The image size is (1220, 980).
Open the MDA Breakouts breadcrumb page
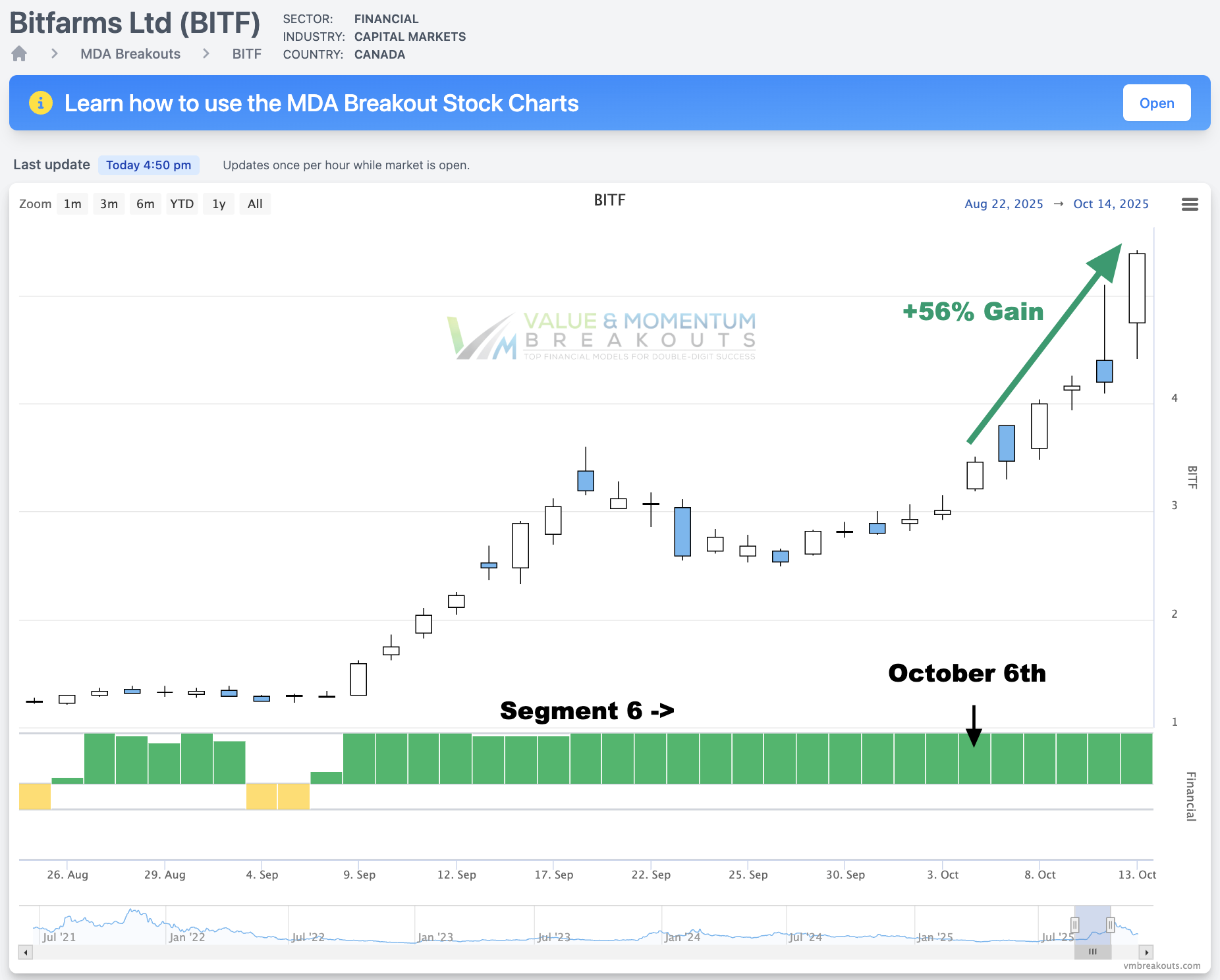point(130,53)
